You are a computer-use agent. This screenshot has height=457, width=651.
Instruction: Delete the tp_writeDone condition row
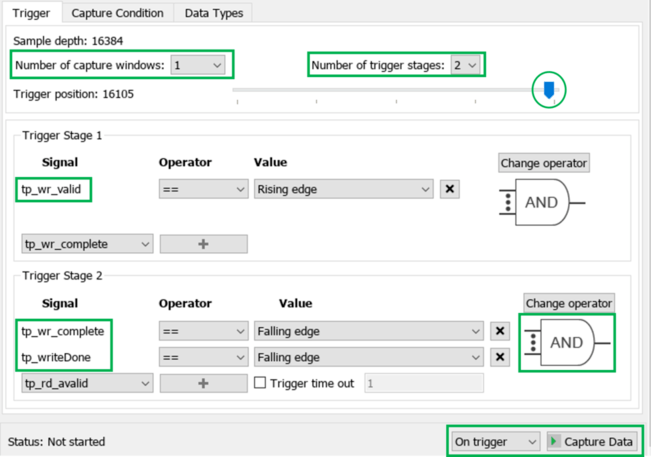501,357
